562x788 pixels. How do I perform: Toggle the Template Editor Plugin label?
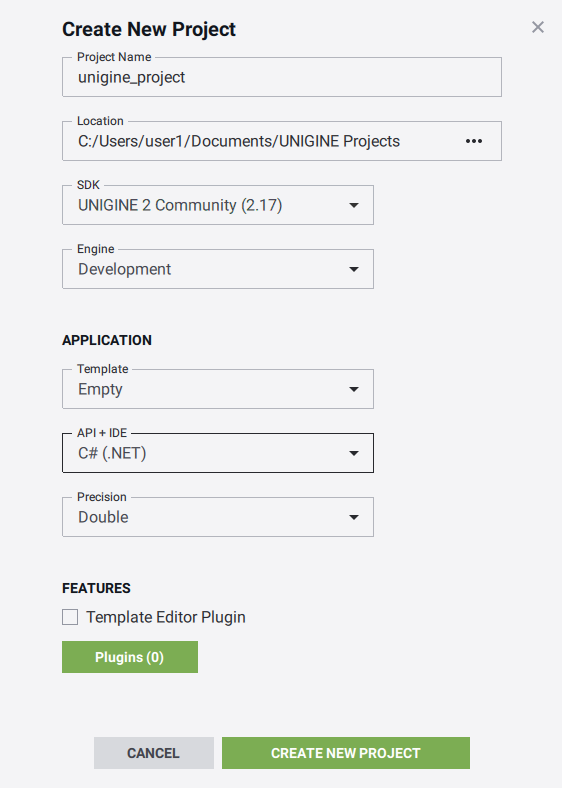coord(166,617)
